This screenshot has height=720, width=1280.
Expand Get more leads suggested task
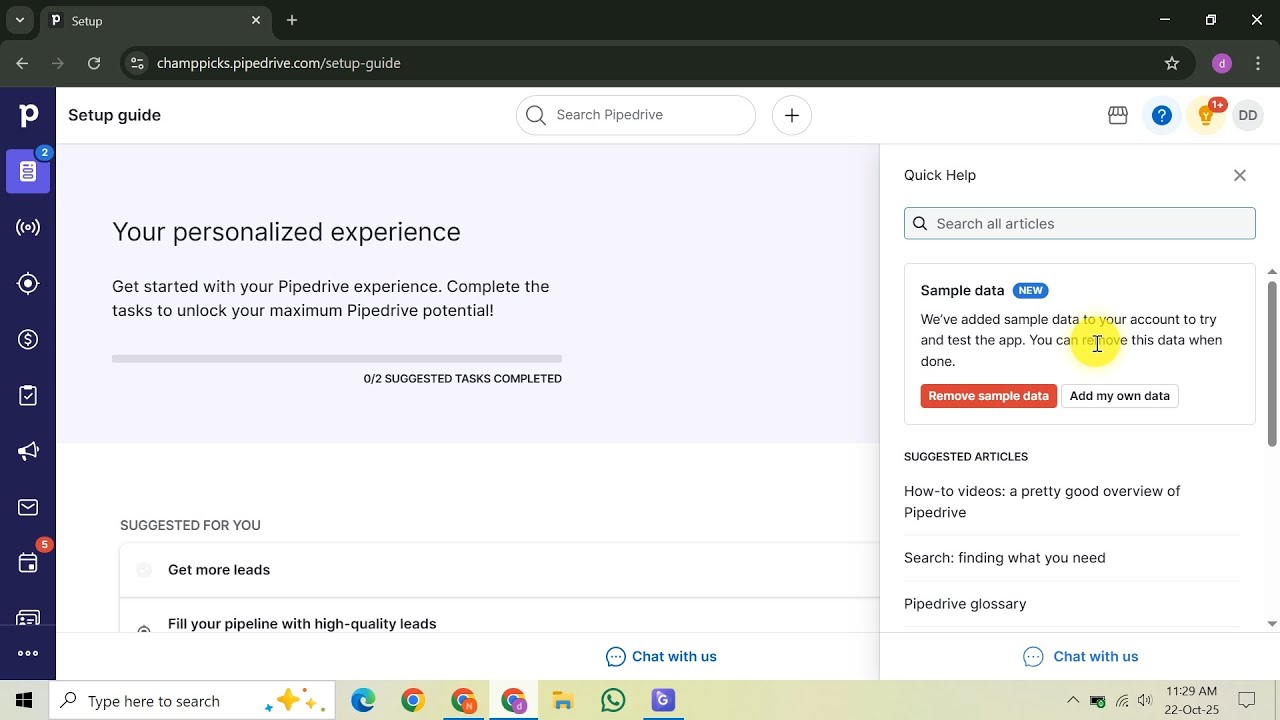point(499,570)
